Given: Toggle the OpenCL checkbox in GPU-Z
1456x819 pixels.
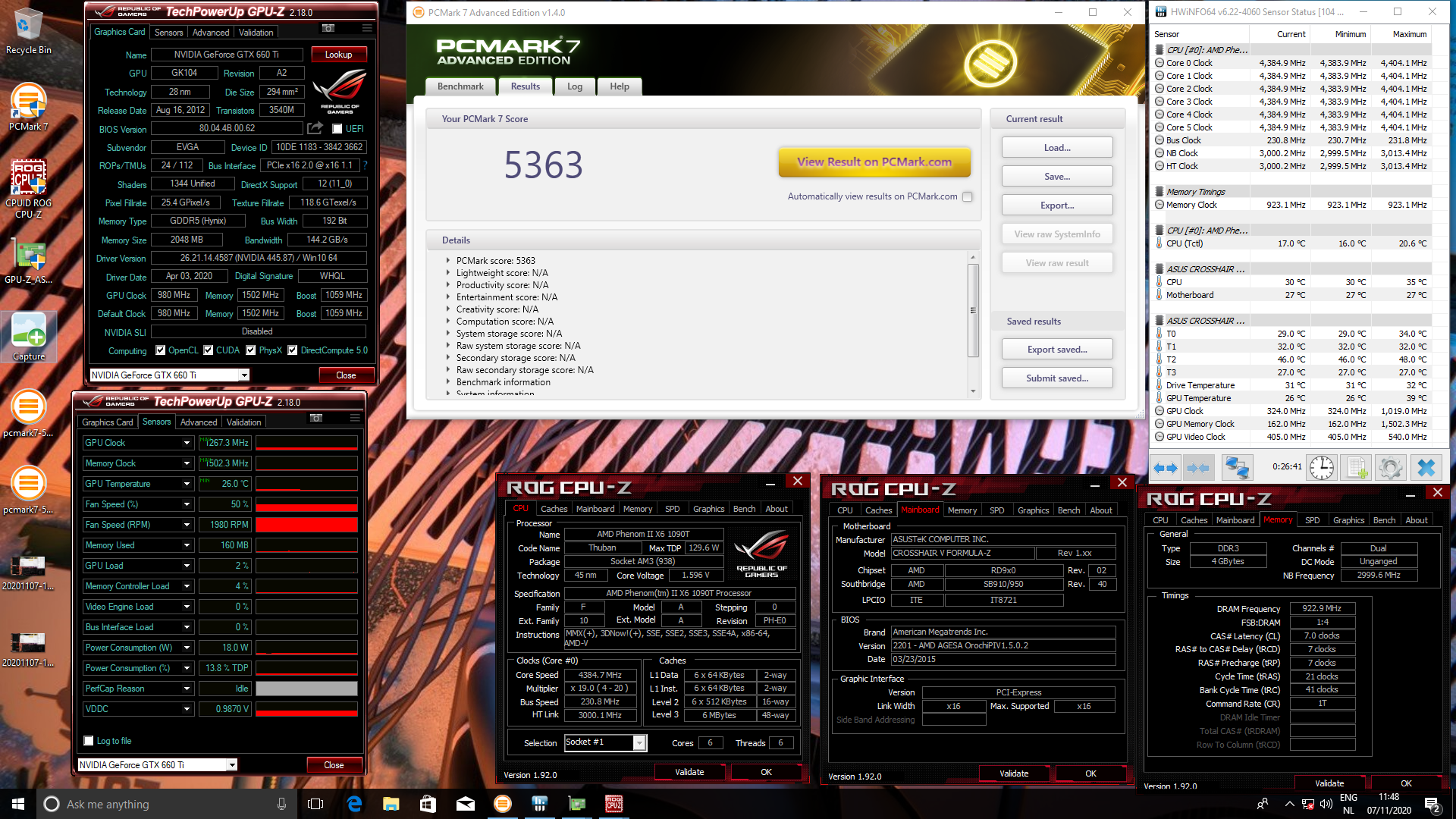Looking at the screenshot, I should click(x=160, y=350).
